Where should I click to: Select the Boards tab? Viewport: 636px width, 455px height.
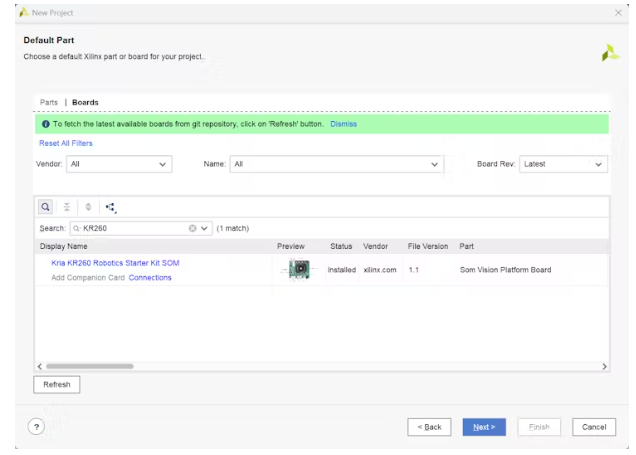[85, 102]
